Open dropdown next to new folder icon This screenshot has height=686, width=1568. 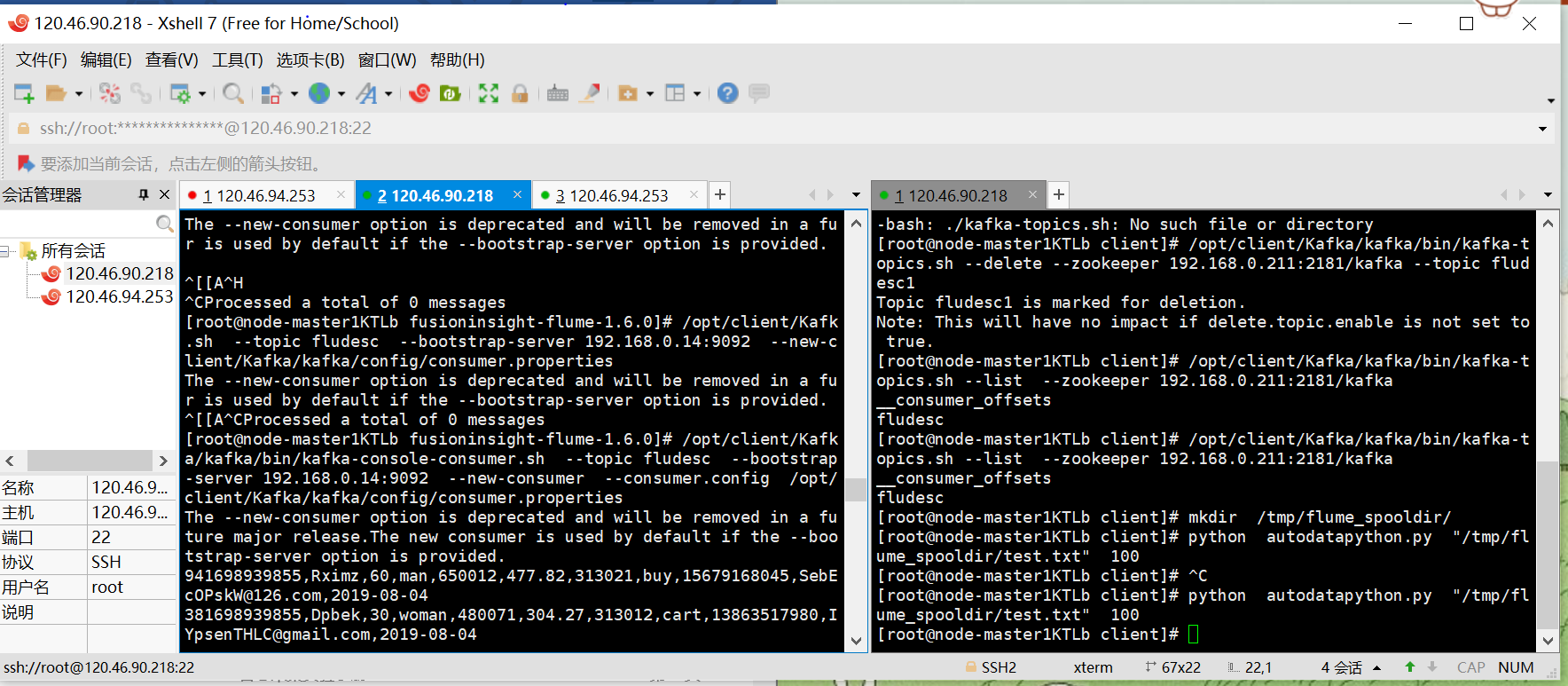(x=650, y=94)
